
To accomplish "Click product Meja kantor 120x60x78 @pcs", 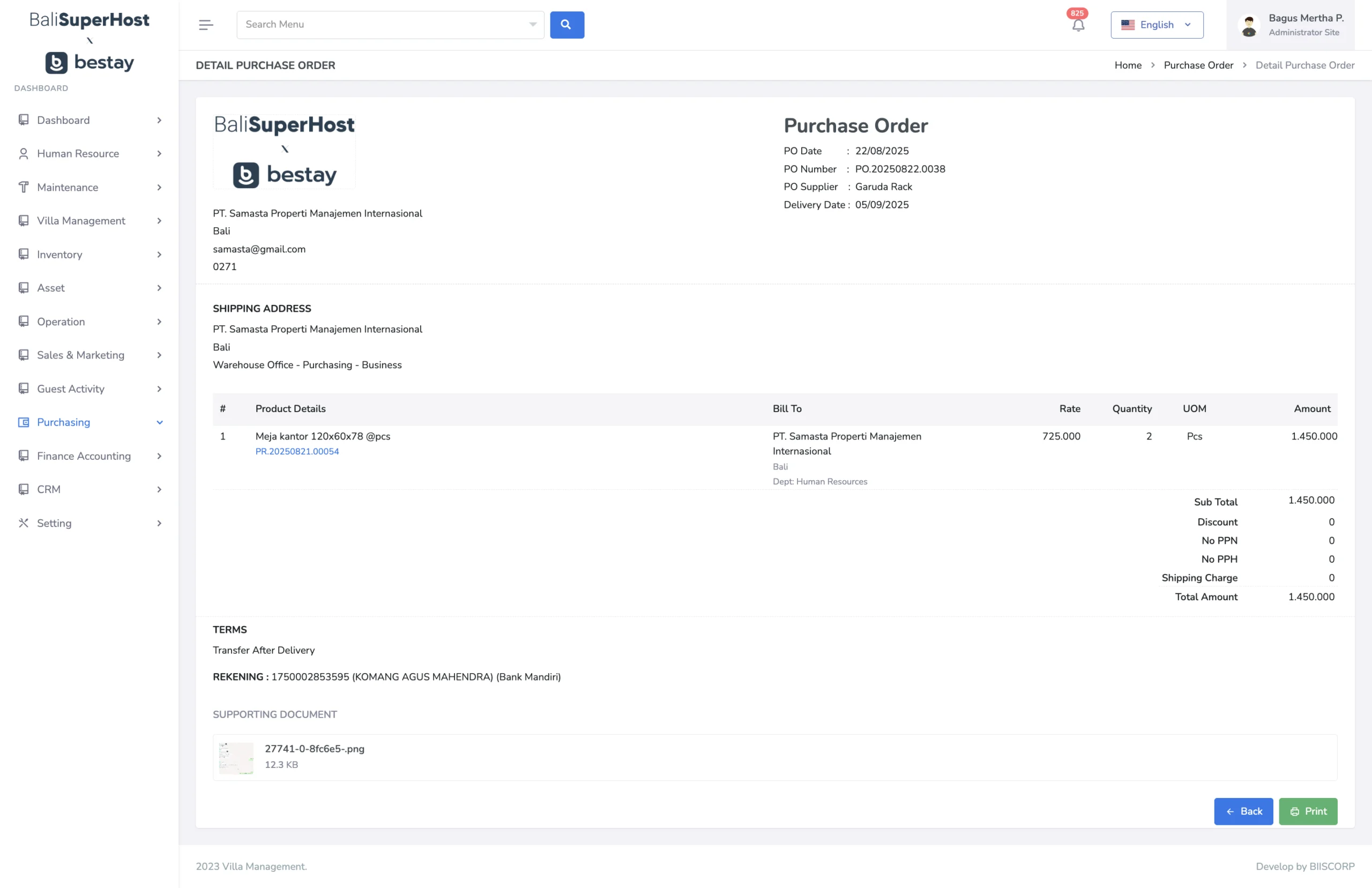I will [323, 437].
